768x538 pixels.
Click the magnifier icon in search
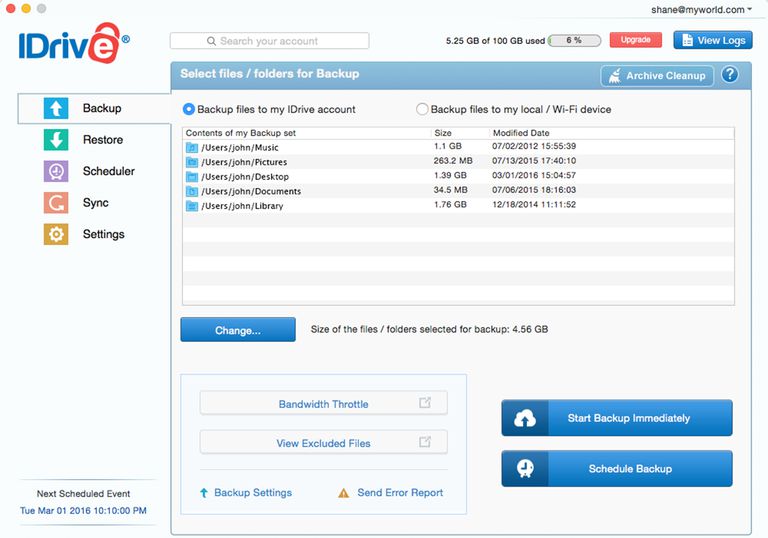pyautogui.click(x=211, y=41)
